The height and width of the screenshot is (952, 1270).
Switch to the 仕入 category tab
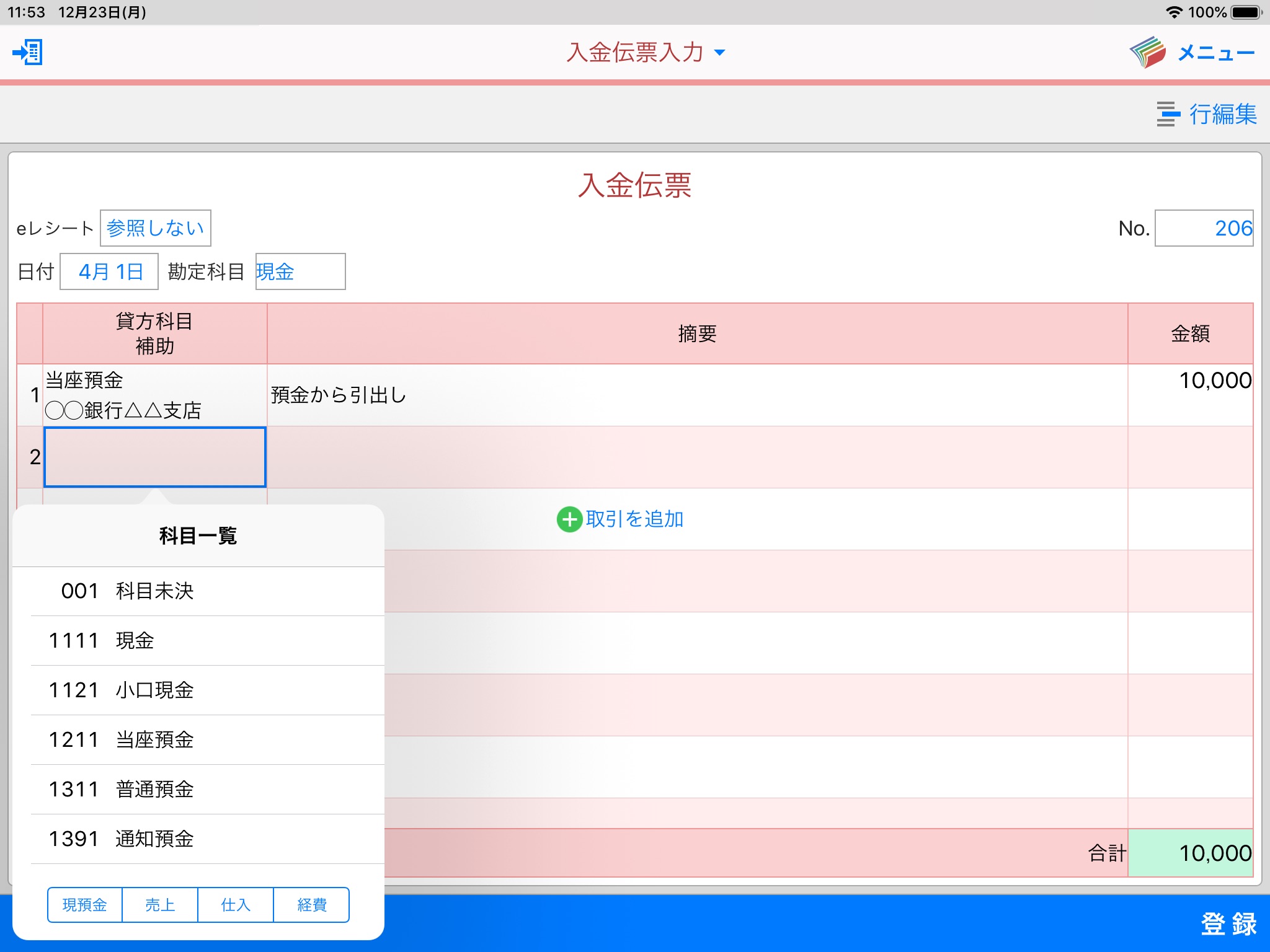236,905
